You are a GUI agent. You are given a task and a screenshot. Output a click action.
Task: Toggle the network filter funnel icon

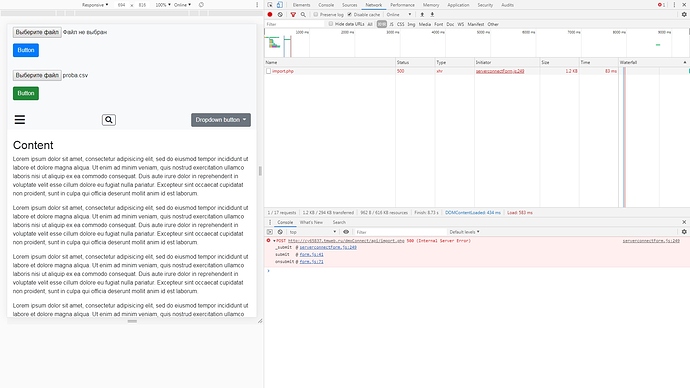(x=293, y=15)
